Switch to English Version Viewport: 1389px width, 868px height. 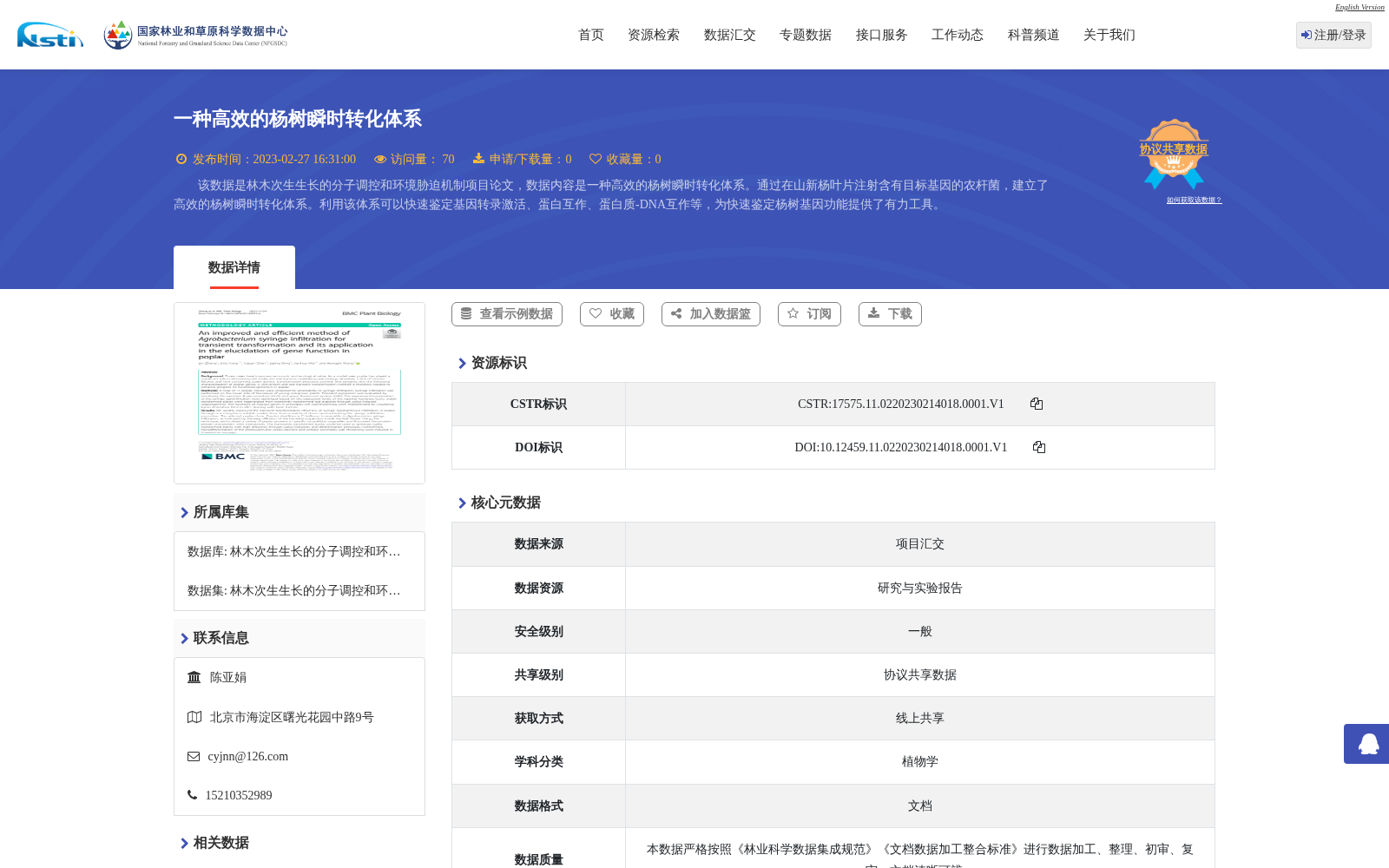(x=1359, y=7)
